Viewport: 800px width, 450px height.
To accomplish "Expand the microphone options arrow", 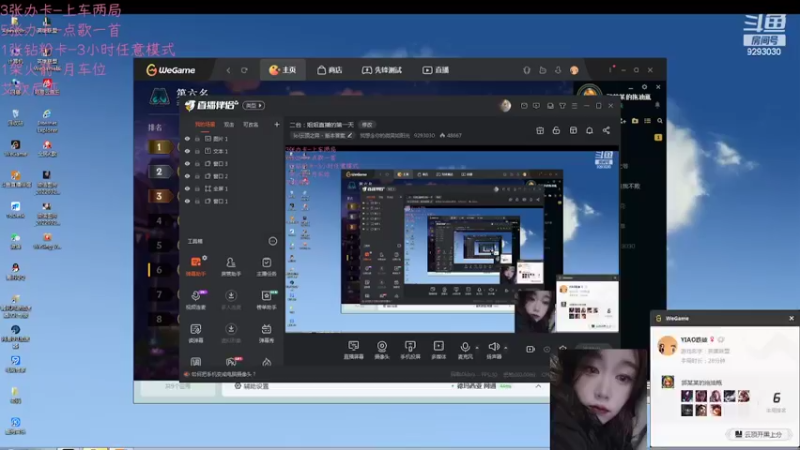I will [477, 347].
